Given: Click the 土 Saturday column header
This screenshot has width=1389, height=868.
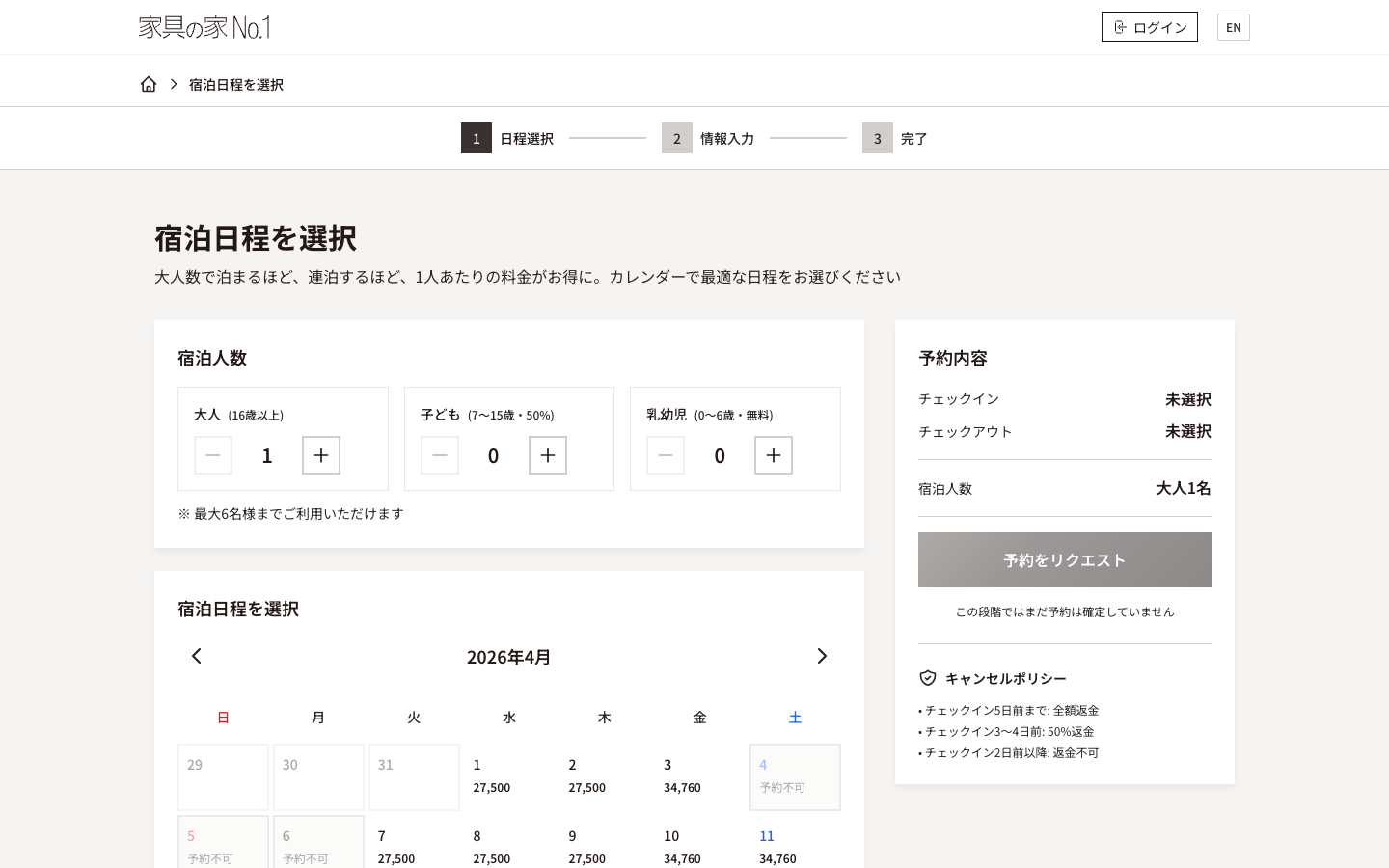Looking at the screenshot, I should (x=795, y=717).
